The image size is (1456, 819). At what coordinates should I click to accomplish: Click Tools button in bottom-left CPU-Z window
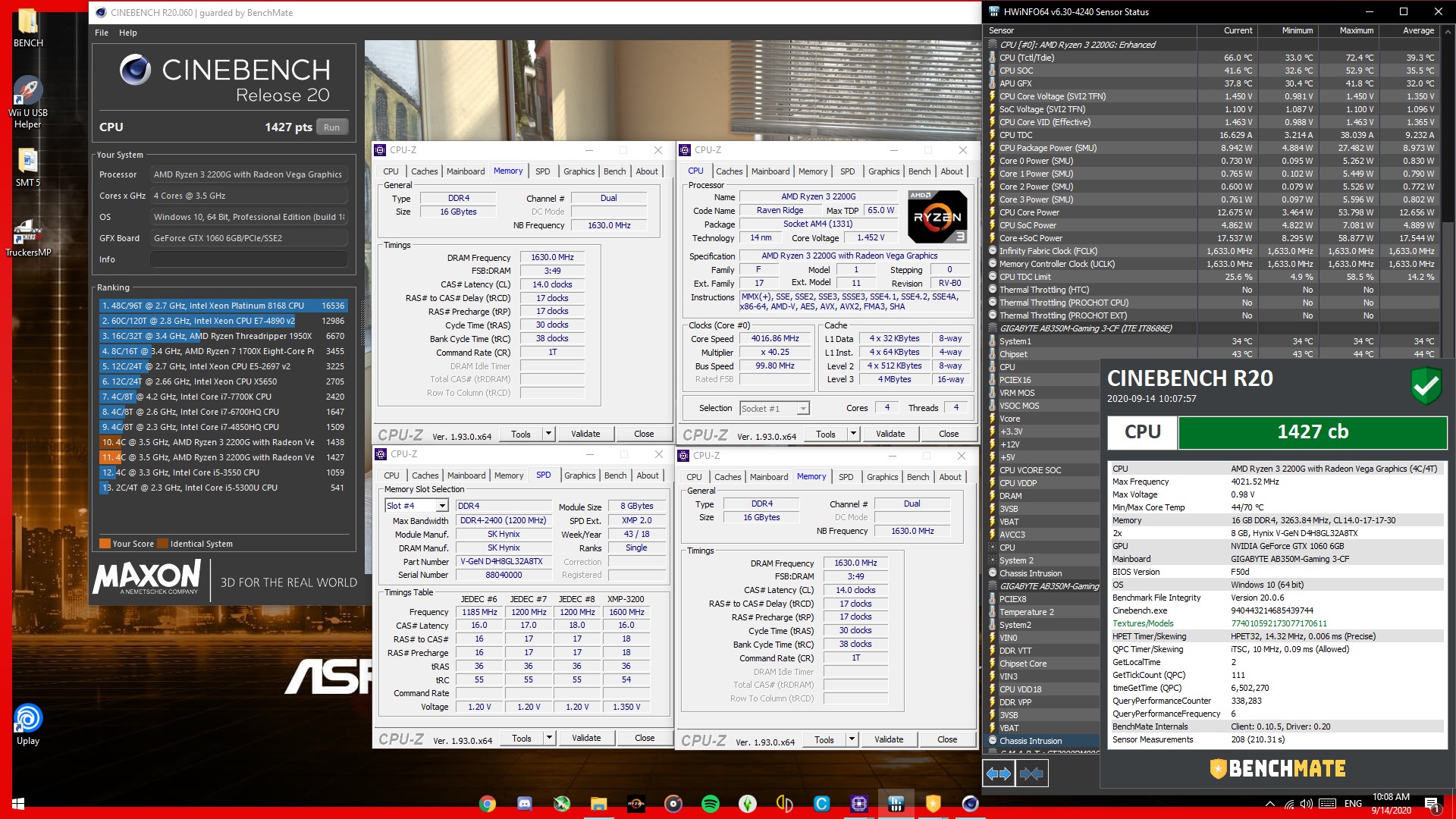[x=522, y=738]
